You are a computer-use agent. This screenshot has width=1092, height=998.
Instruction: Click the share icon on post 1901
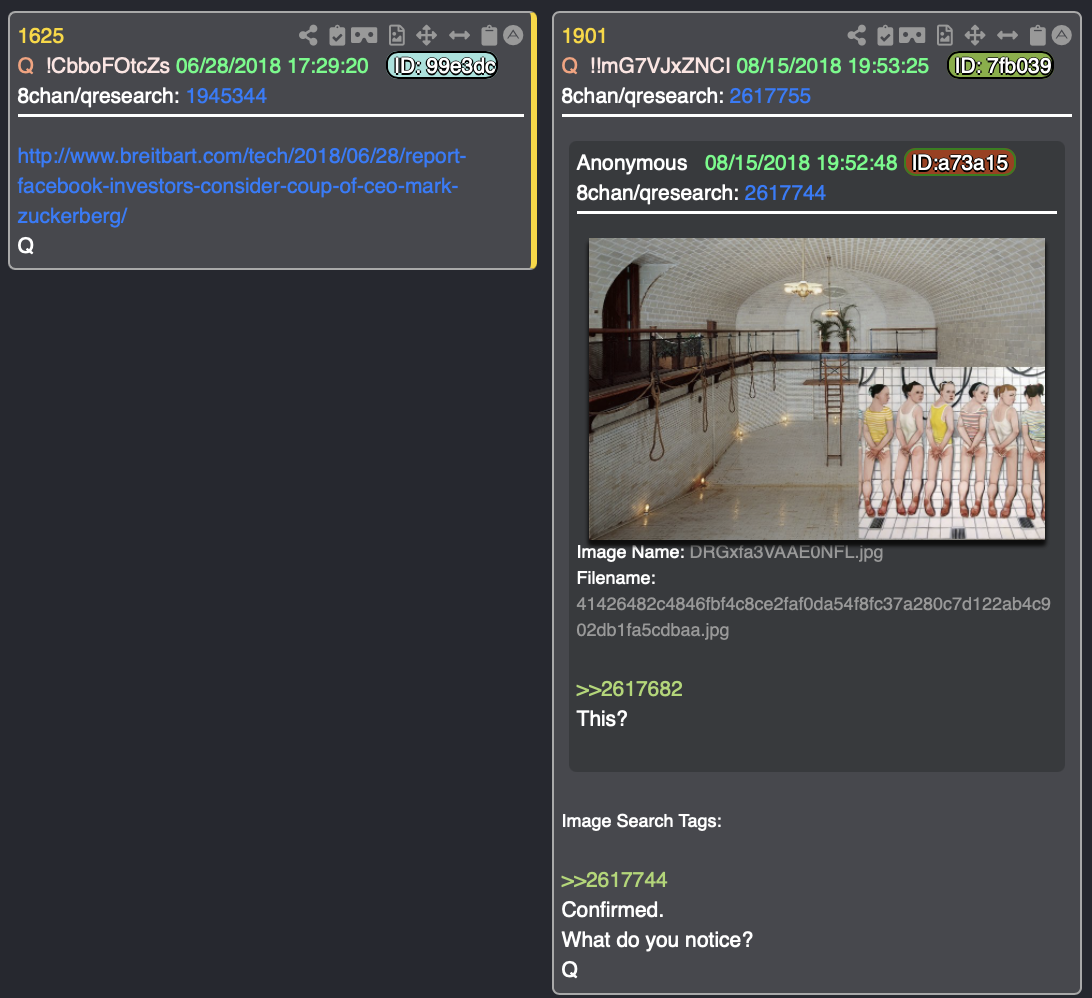click(857, 36)
